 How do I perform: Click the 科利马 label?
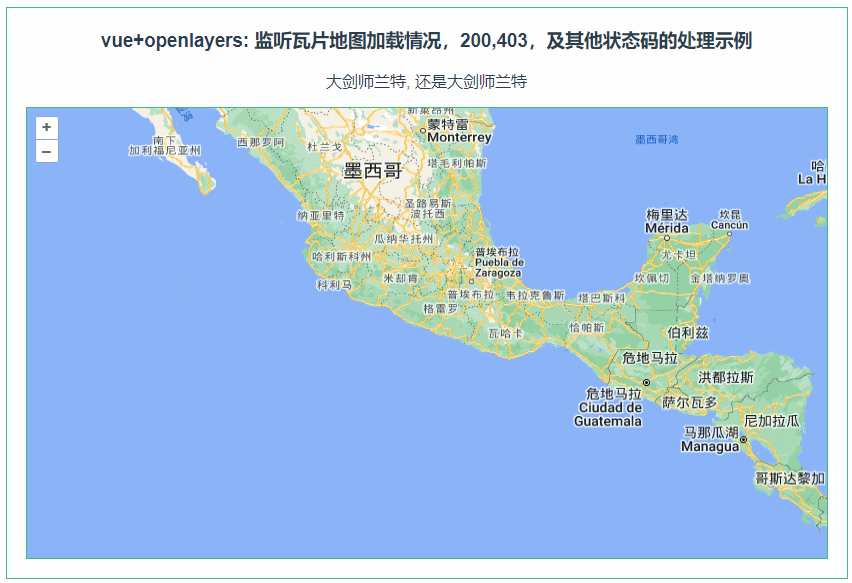(x=334, y=285)
